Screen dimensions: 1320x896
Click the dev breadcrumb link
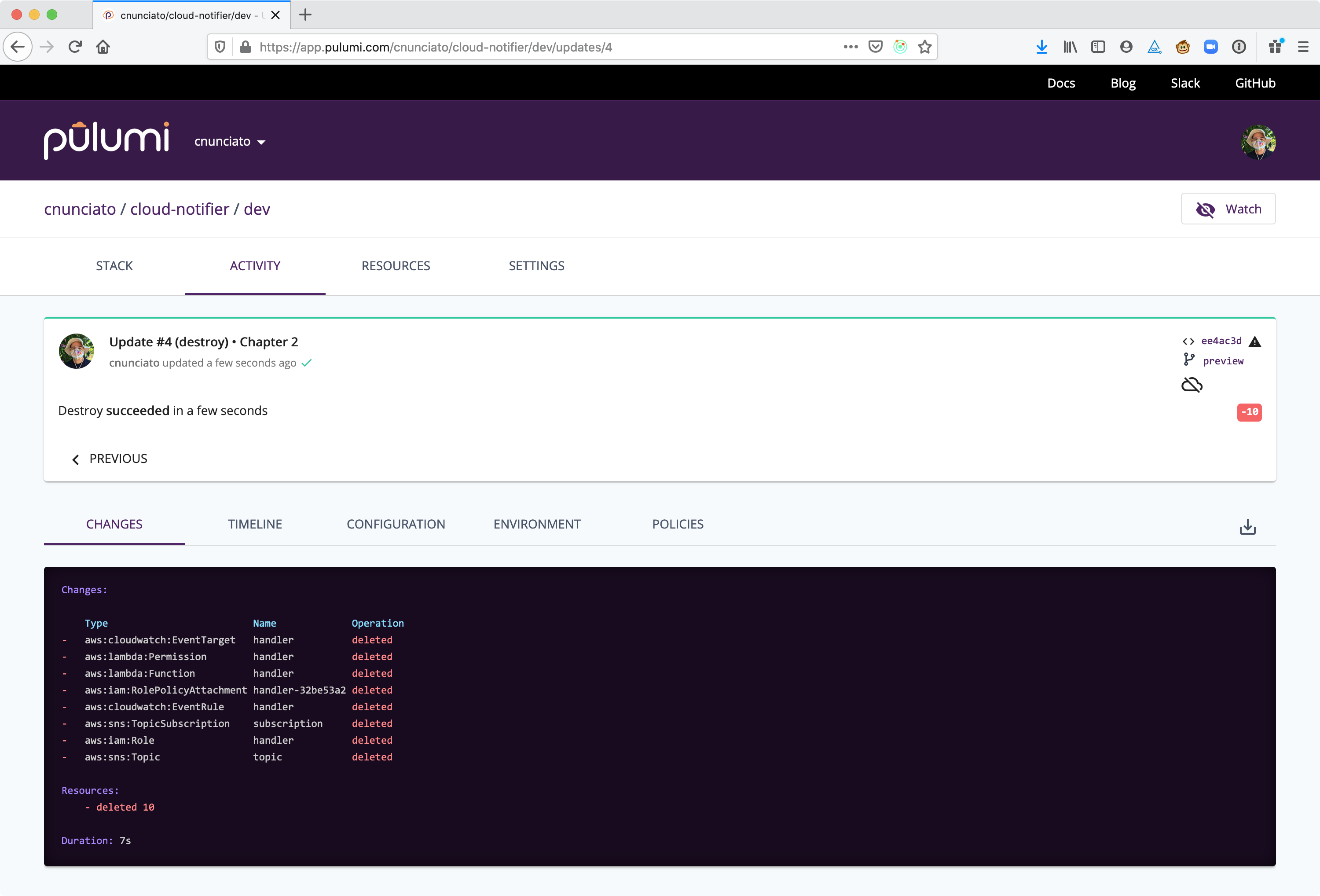click(257, 209)
